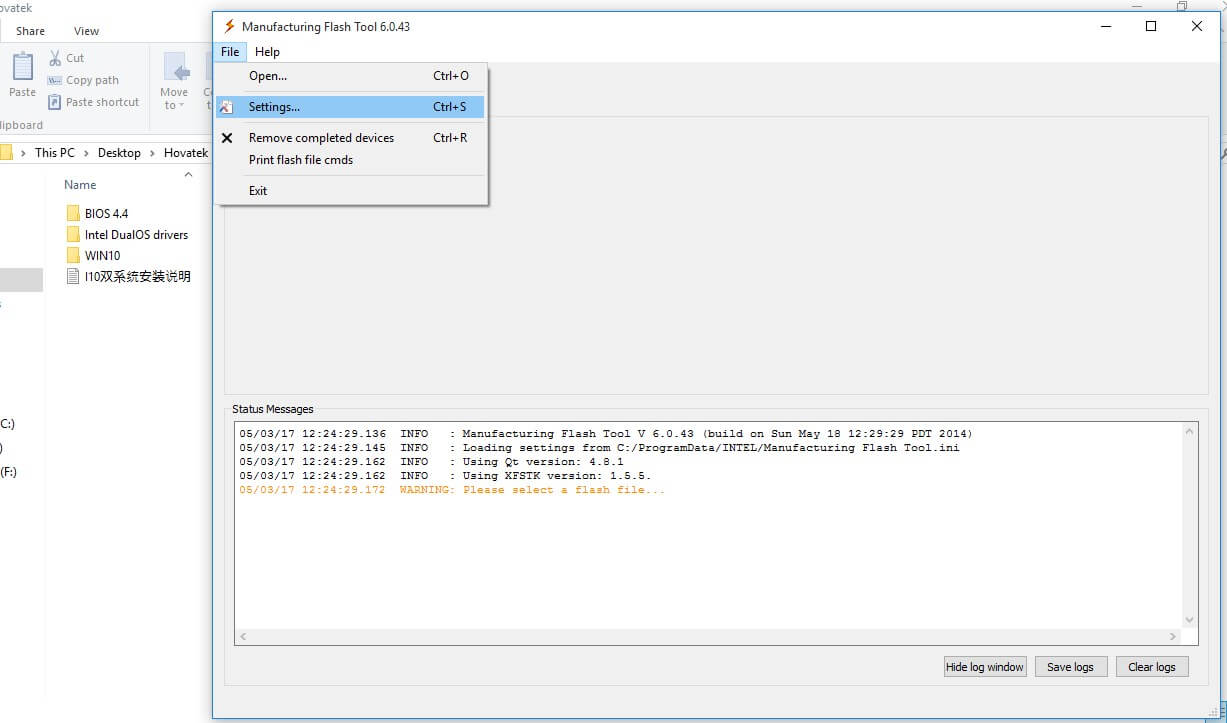Open the BIOS 4.4 folder icon
Viewport: 1227px width, 723px height.
point(75,213)
